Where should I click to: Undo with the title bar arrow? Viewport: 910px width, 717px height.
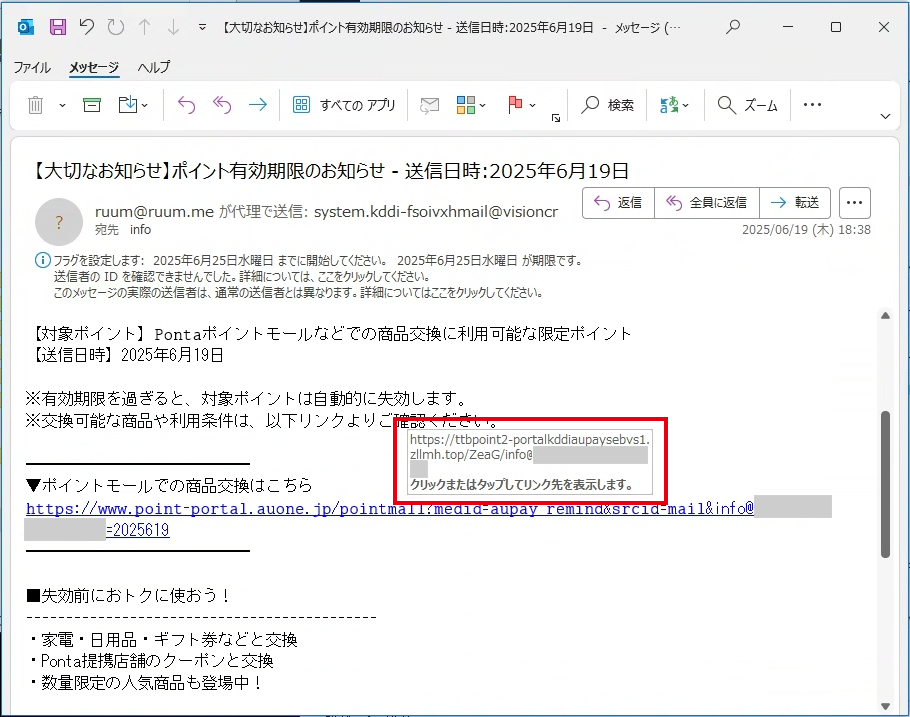tap(86, 27)
